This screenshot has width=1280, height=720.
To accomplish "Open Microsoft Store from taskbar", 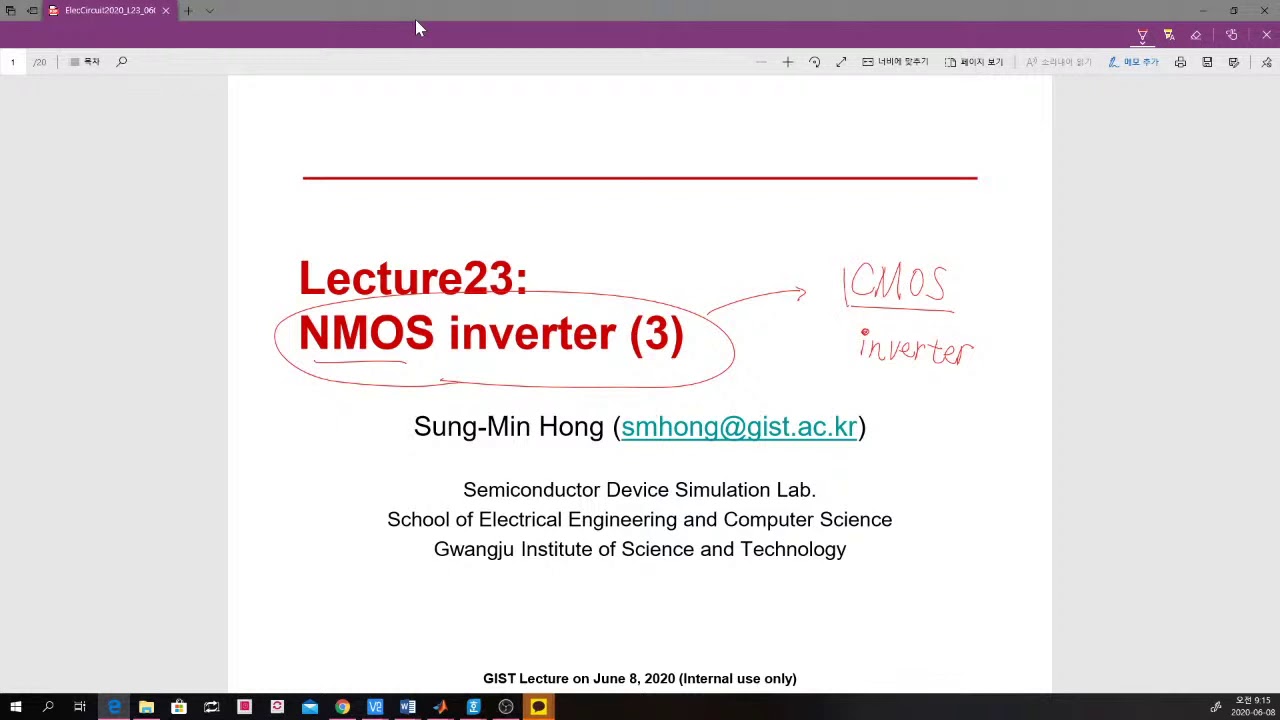I will click(x=179, y=707).
